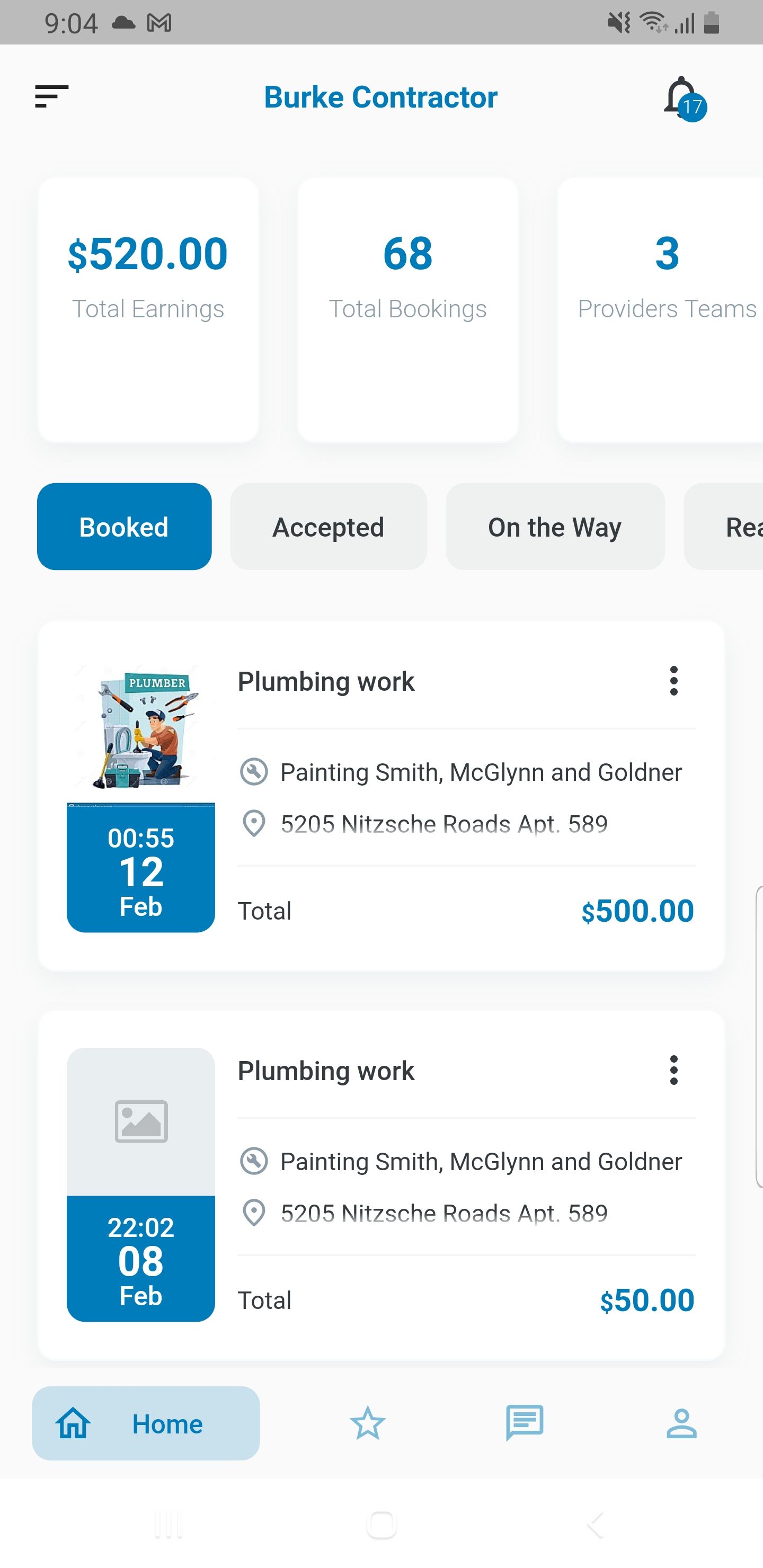Tap the star icon in bottom navigation
This screenshot has height=1568, width=763.
coord(368,1423)
